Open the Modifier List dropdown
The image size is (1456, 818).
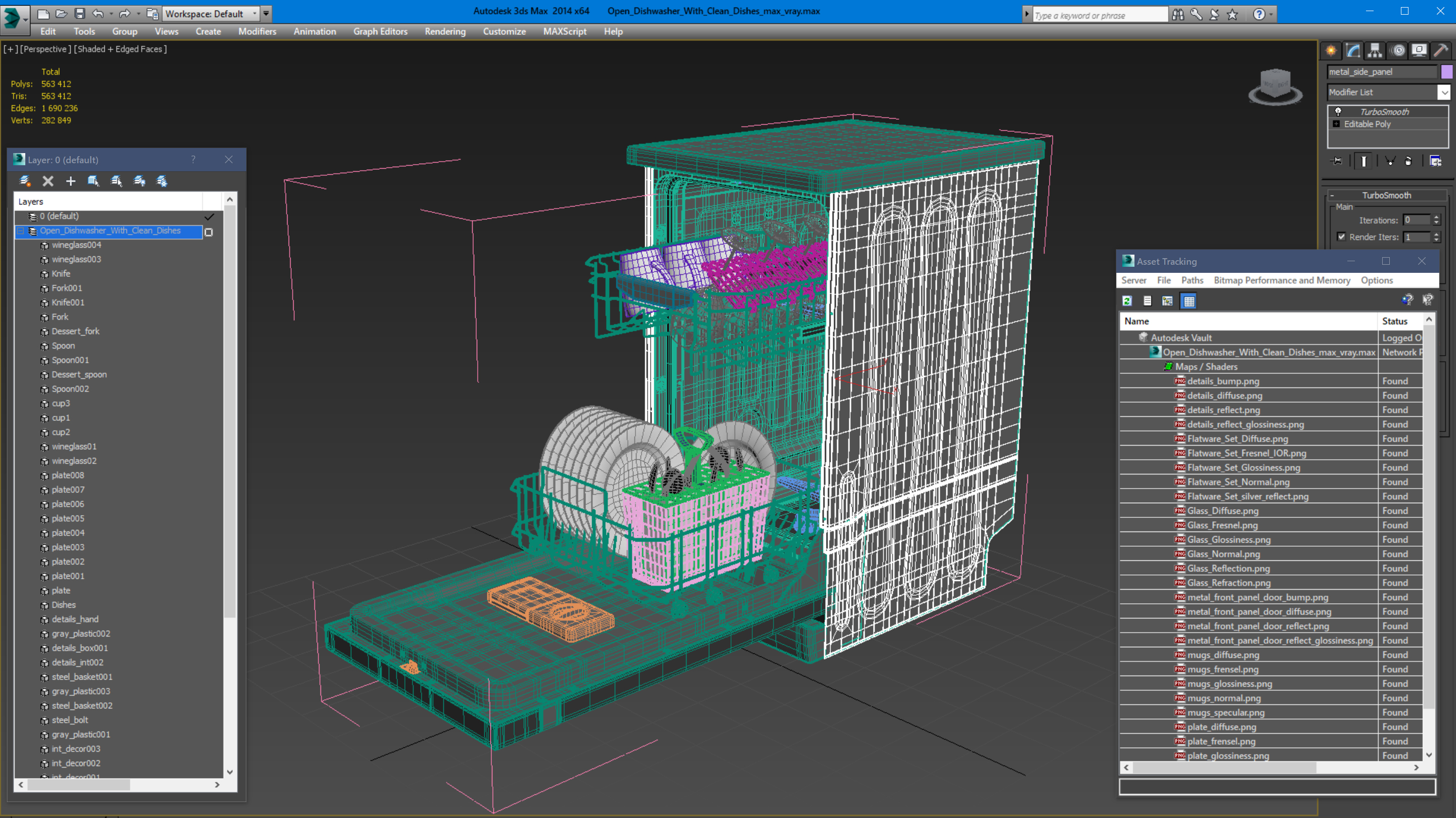pyautogui.click(x=1444, y=92)
